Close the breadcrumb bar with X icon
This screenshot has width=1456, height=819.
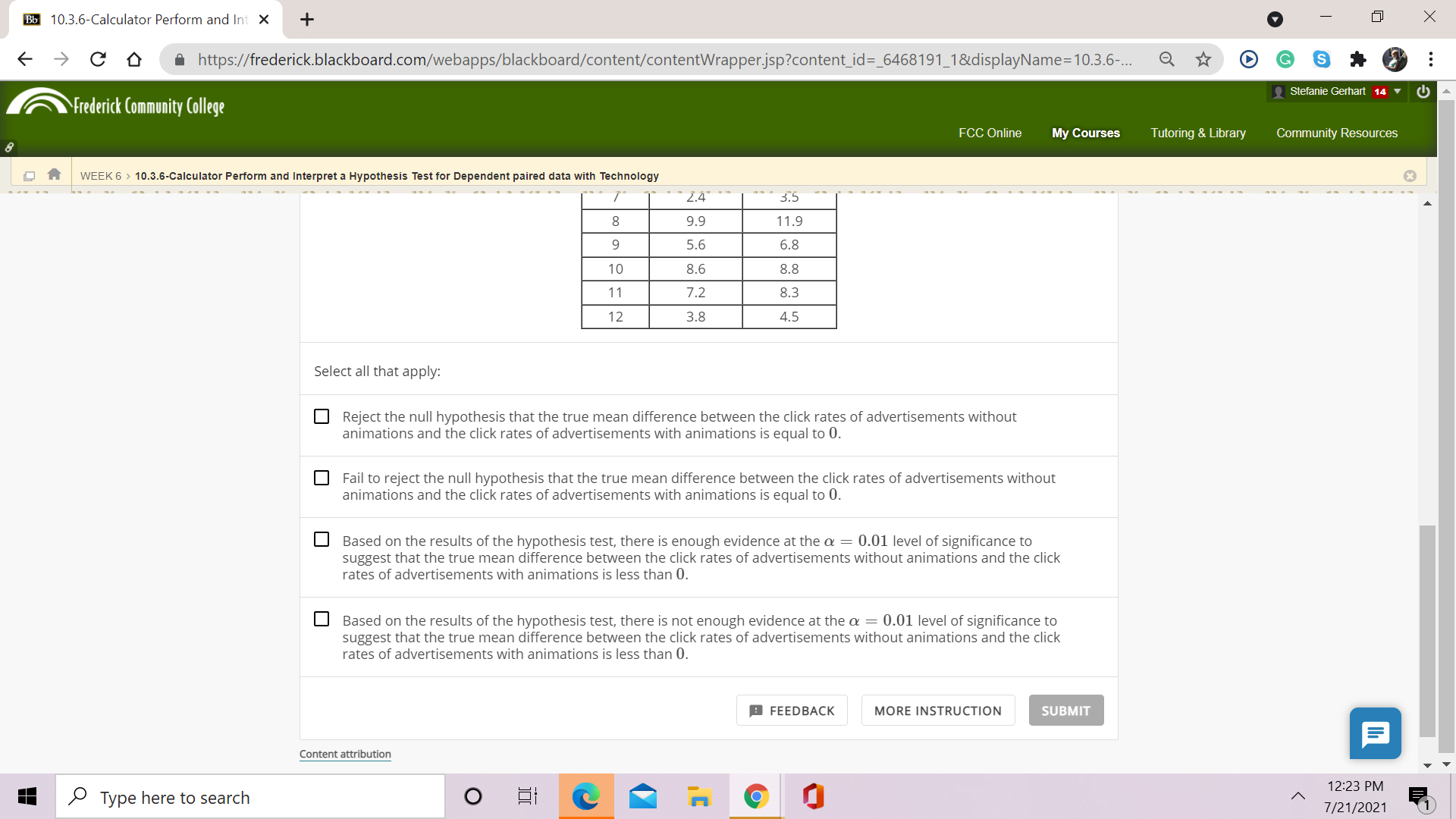(x=1410, y=176)
